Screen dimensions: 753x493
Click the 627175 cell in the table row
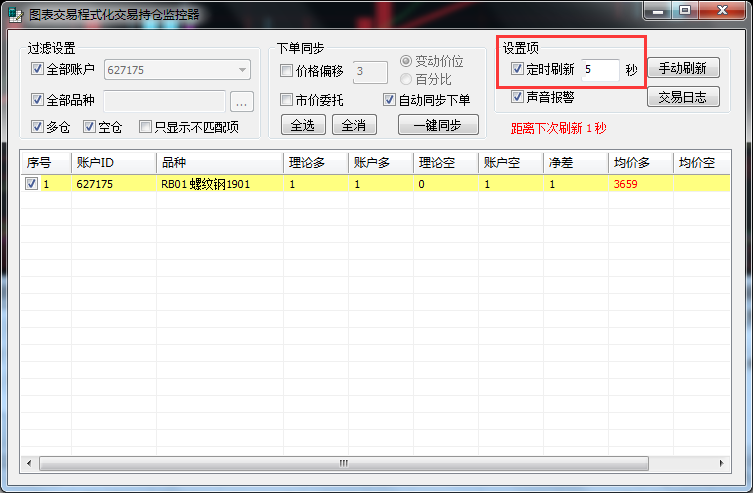tap(114, 184)
